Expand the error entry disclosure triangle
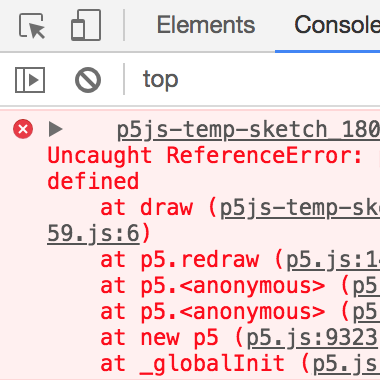The image size is (380, 380). [x=55, y=129]
